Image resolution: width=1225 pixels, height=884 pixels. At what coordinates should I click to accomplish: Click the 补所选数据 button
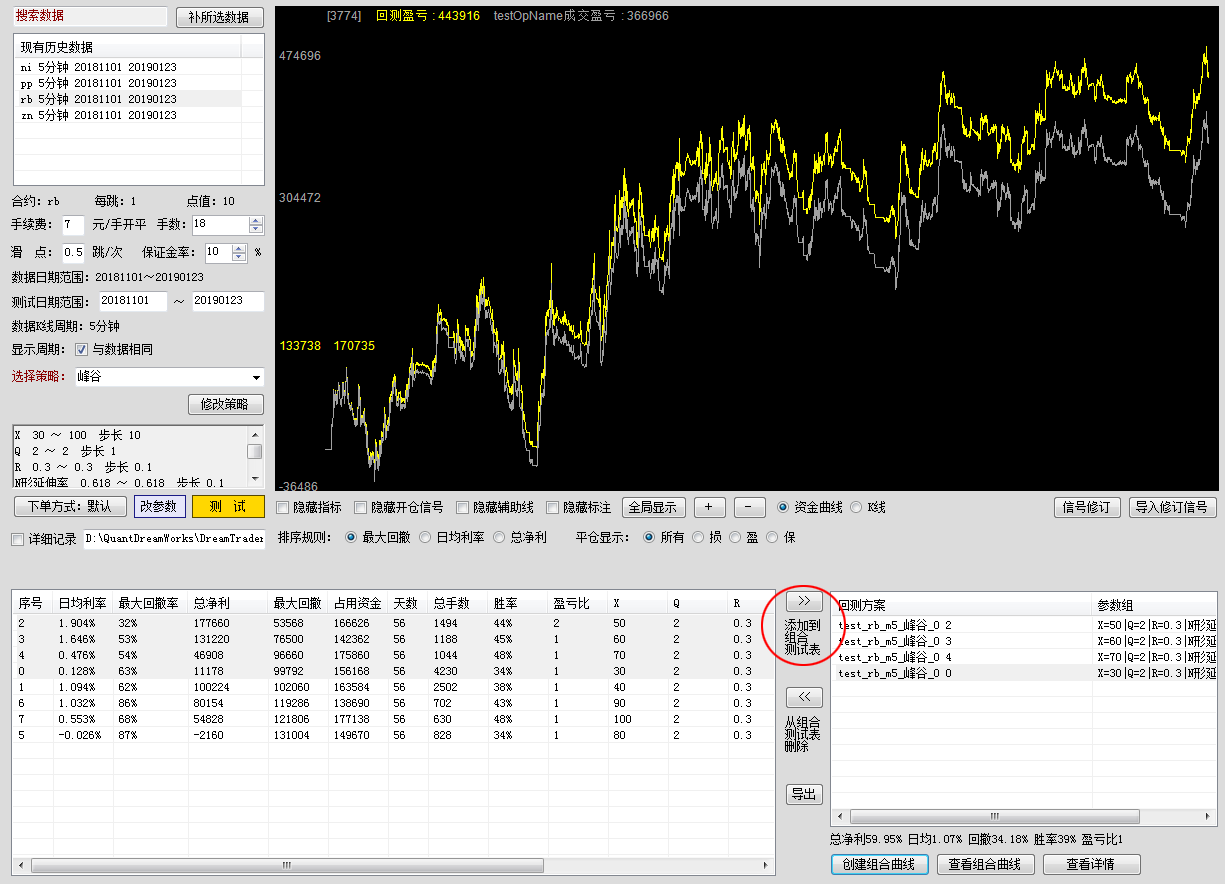pos(219,17)
